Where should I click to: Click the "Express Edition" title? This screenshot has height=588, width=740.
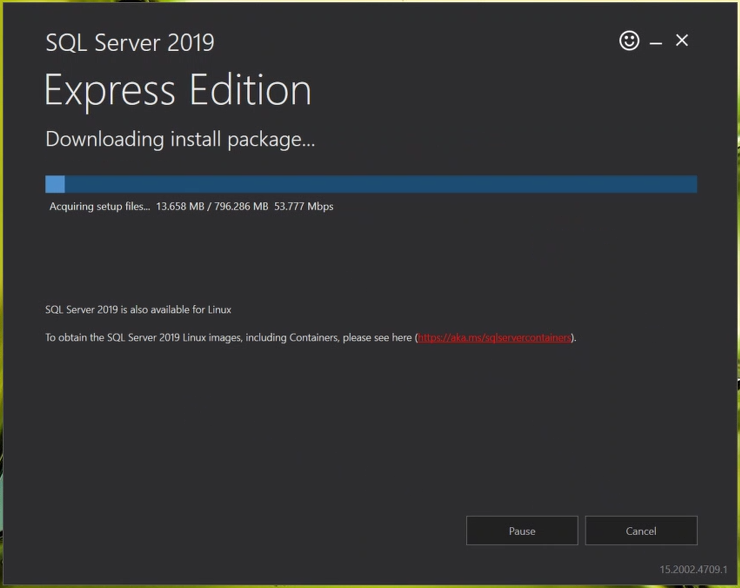click(178, 90)
